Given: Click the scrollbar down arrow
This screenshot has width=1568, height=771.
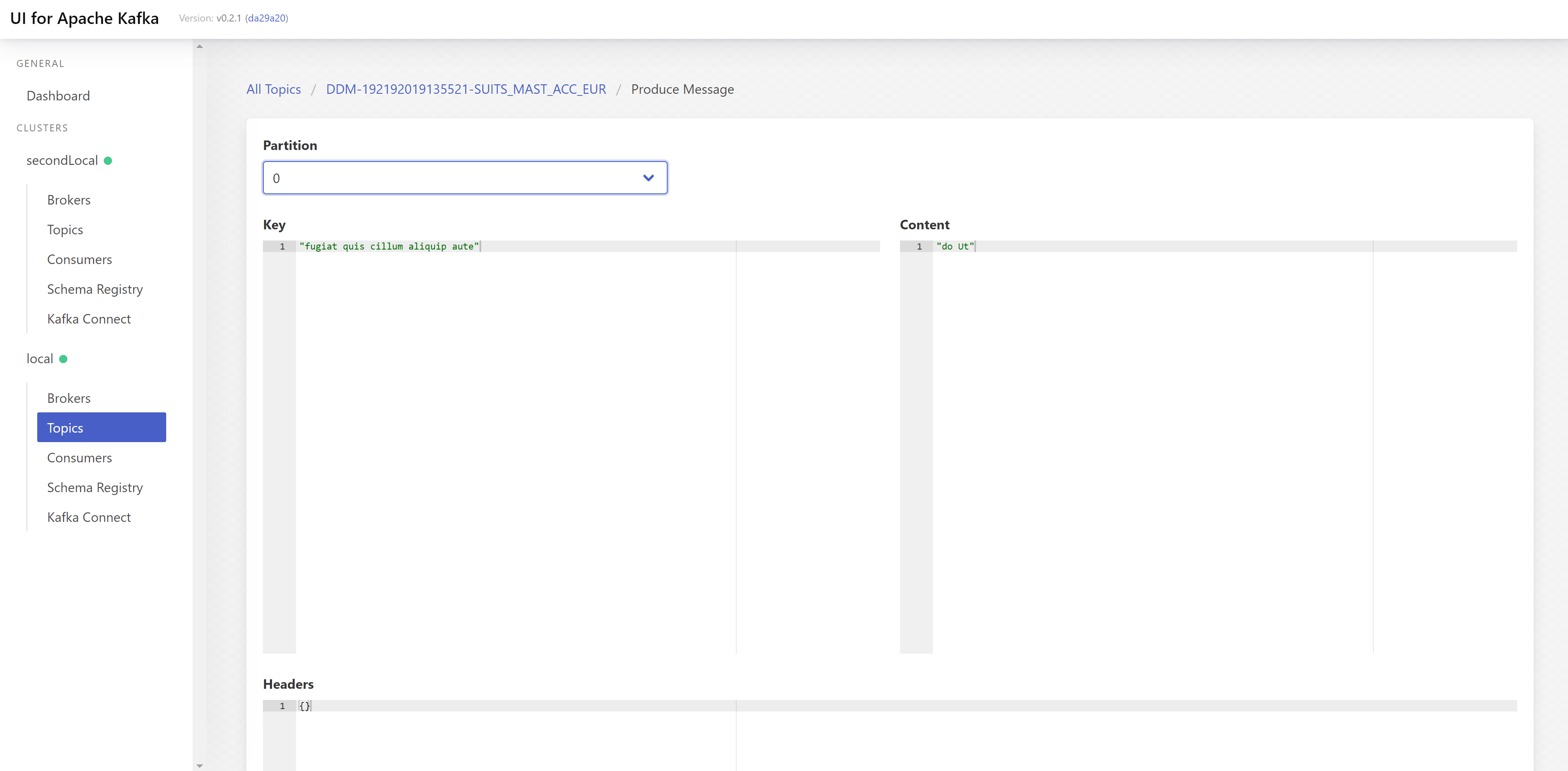Looking at the screenshot, I should coord(199,766).
